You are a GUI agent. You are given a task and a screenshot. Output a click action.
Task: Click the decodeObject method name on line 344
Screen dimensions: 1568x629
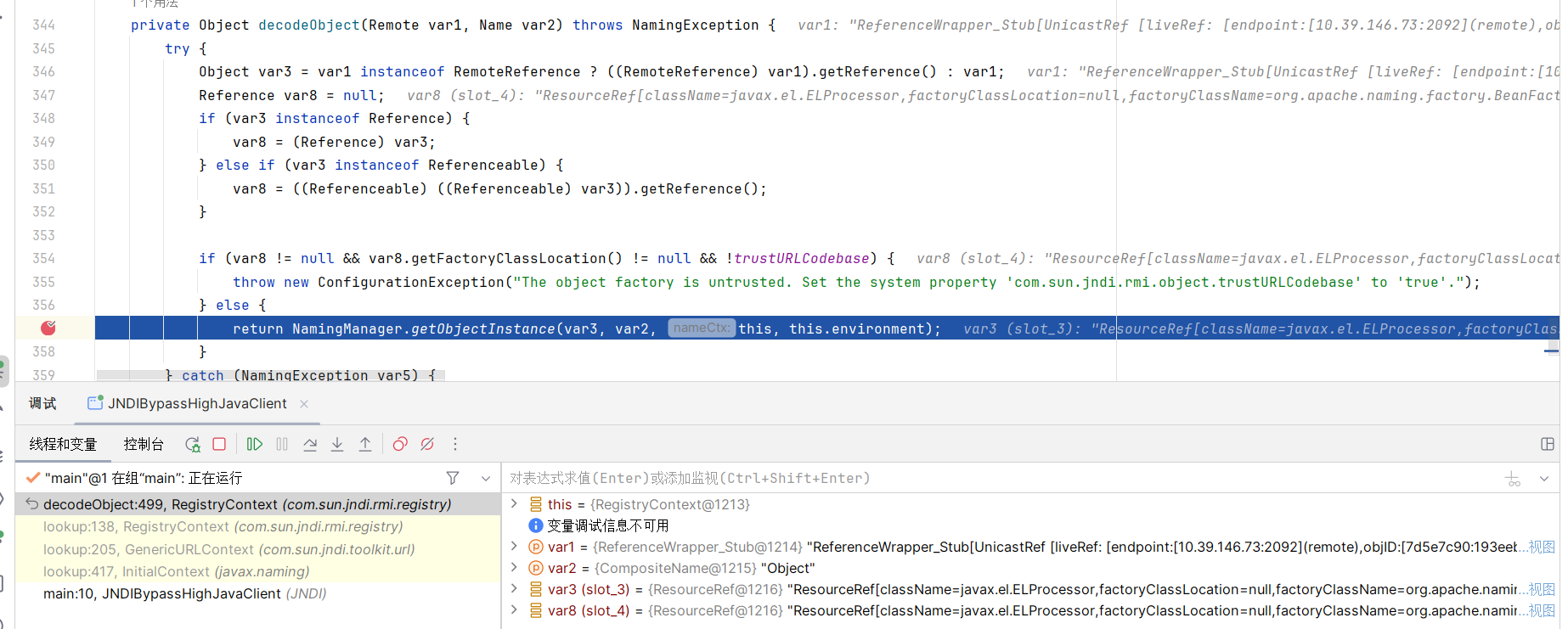[x=309, y=25]
